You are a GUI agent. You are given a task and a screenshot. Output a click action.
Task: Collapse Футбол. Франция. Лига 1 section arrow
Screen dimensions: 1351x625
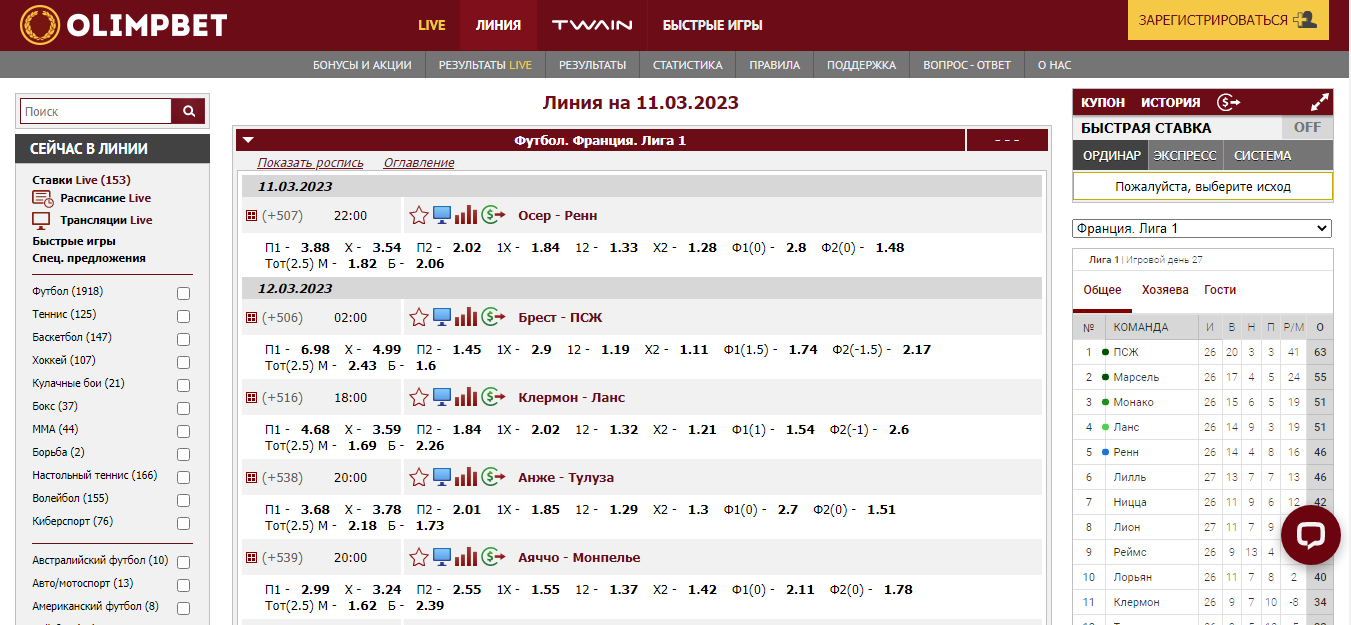[x=249, y=140]
